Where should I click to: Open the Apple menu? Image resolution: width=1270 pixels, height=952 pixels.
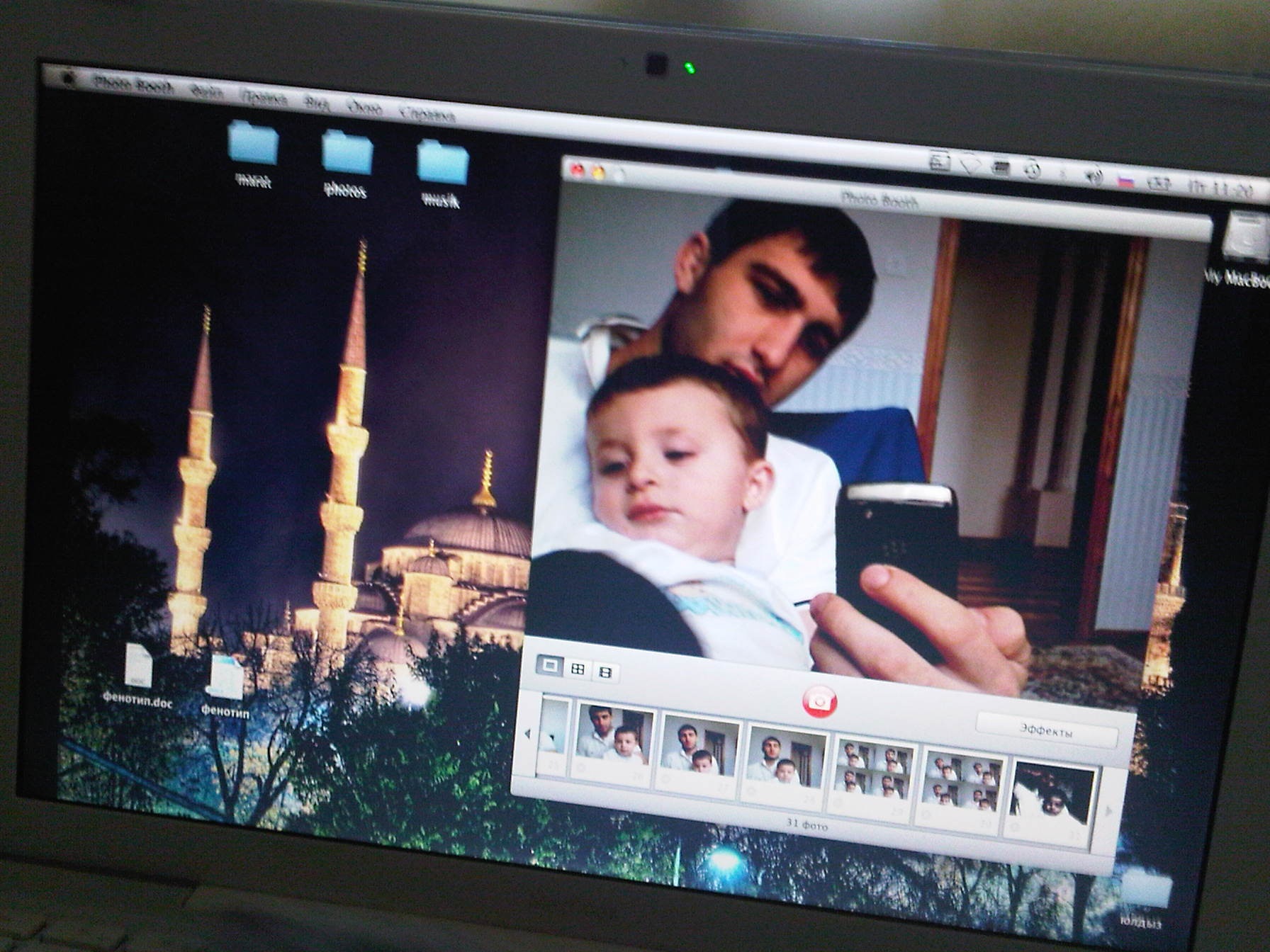[68, 79]
